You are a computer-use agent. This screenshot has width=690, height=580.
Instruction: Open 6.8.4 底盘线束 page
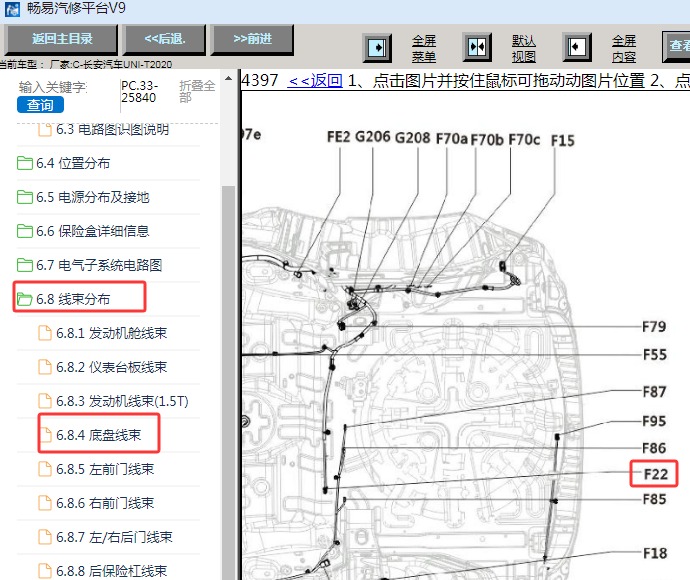click(x=99, y=435)
